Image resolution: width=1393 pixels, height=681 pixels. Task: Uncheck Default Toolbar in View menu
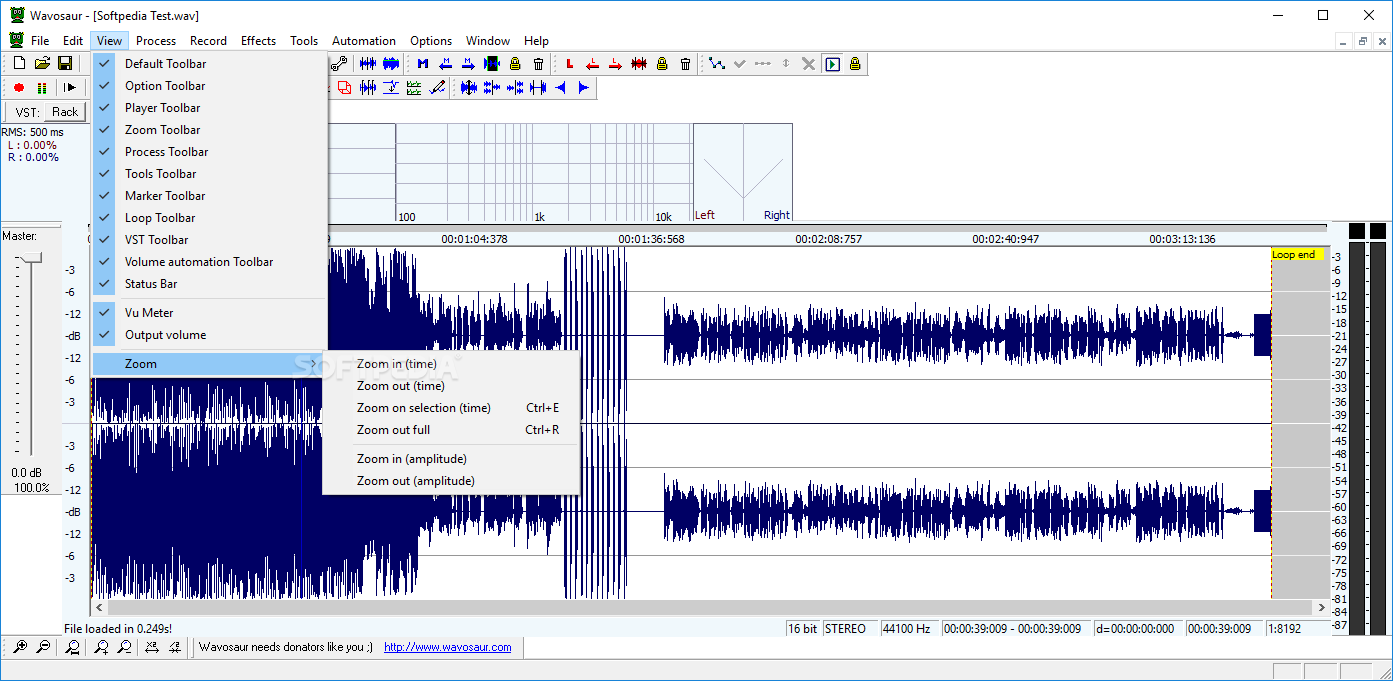coord(210,64)
